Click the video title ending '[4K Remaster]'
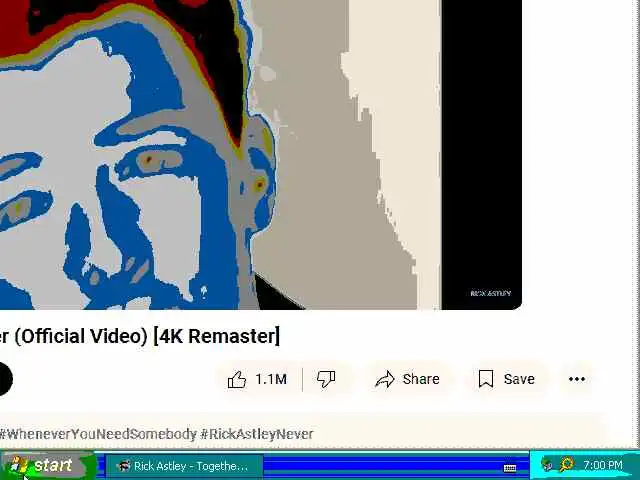The height and width of the screenshot is (480, 640). pos(140,336)
